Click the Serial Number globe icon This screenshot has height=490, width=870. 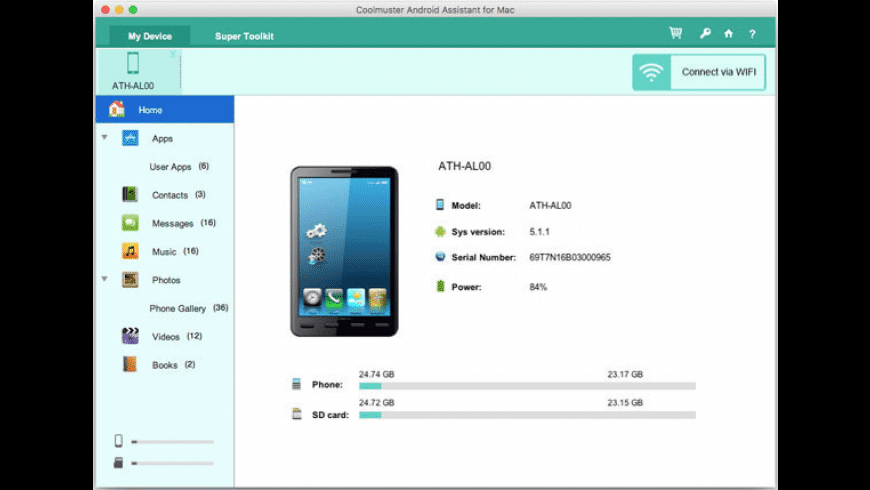tap(440, 257)
